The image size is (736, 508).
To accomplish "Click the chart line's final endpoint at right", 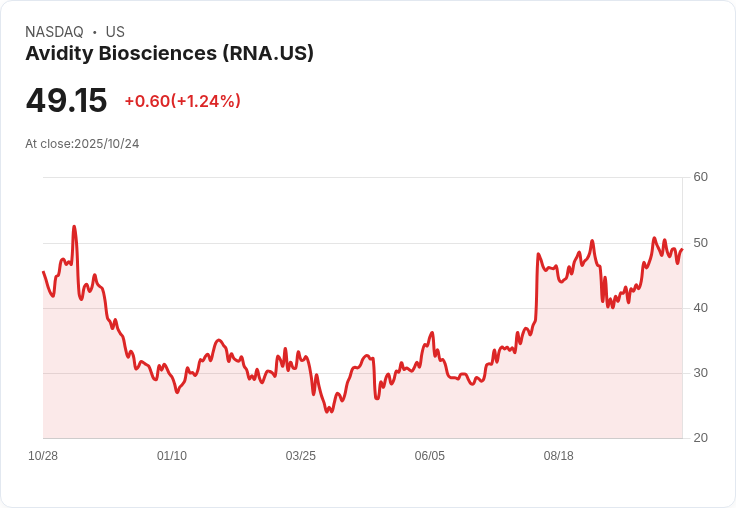I will point(682,249).
